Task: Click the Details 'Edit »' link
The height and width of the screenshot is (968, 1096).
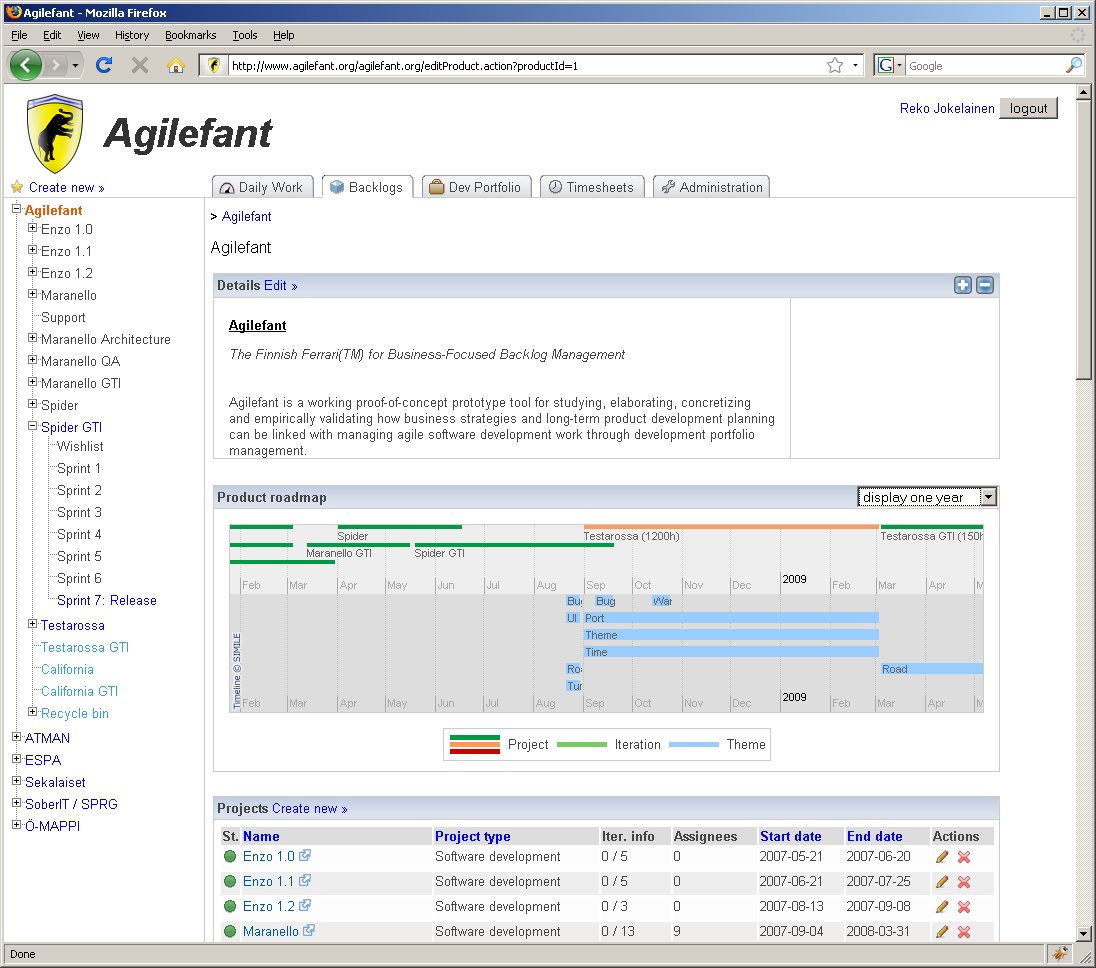Action: click(x=280, y=285)
